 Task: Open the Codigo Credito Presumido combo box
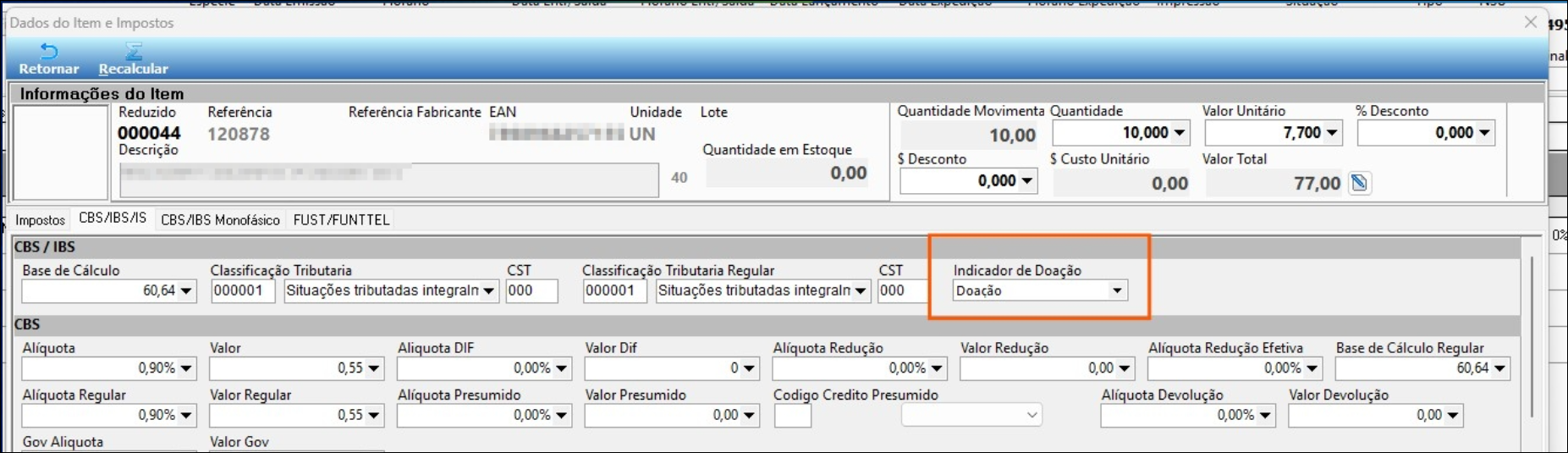pos(1032,415)
